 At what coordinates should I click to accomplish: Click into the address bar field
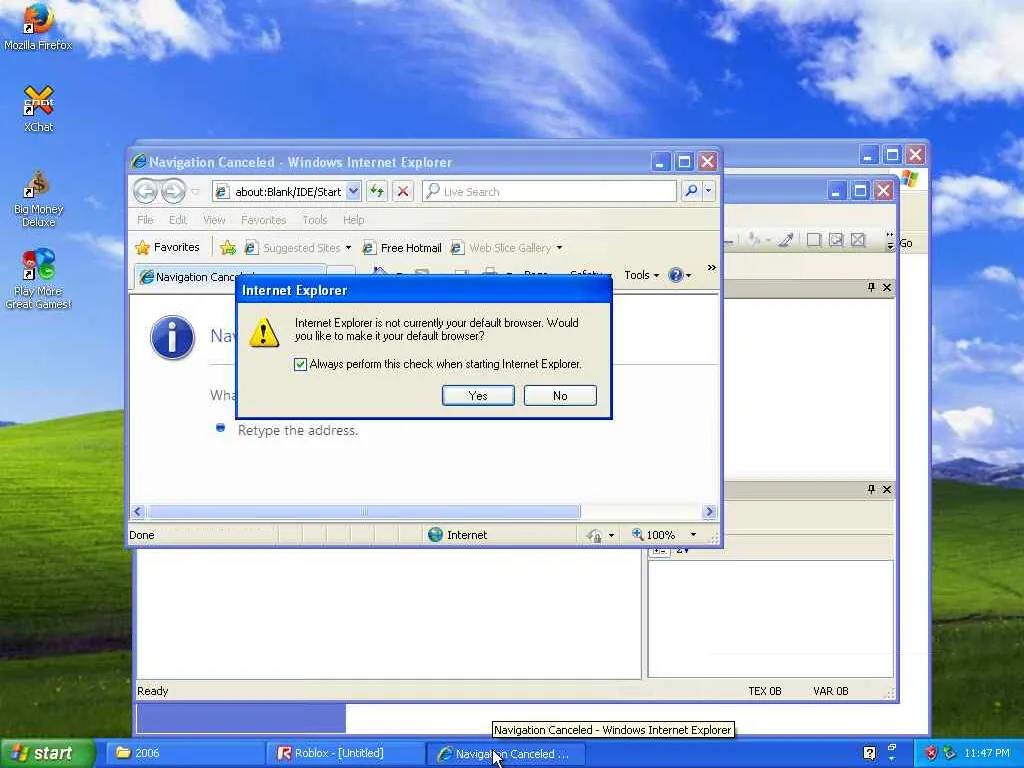tap(288, 191)
